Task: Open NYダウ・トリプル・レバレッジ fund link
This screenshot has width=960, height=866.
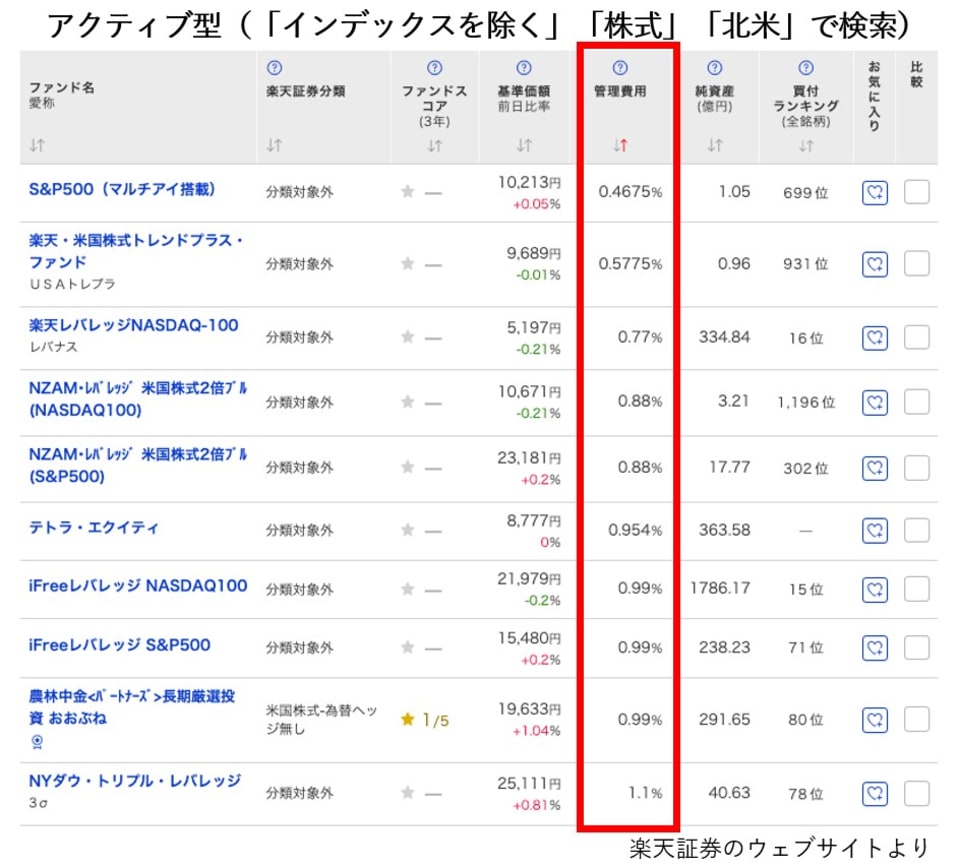Action: (135, 781)
